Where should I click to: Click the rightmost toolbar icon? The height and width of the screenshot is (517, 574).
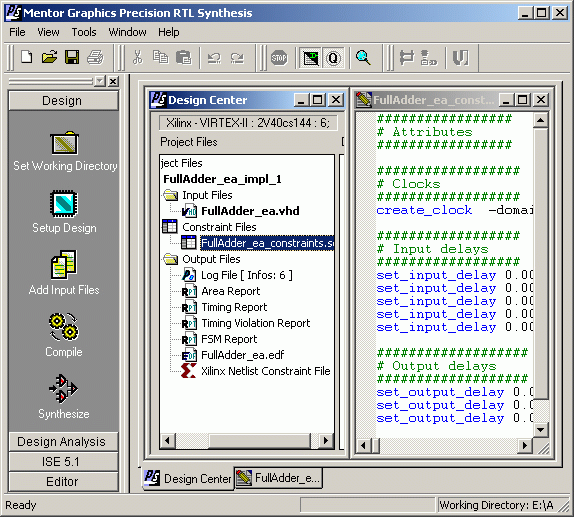click(461, 57)
